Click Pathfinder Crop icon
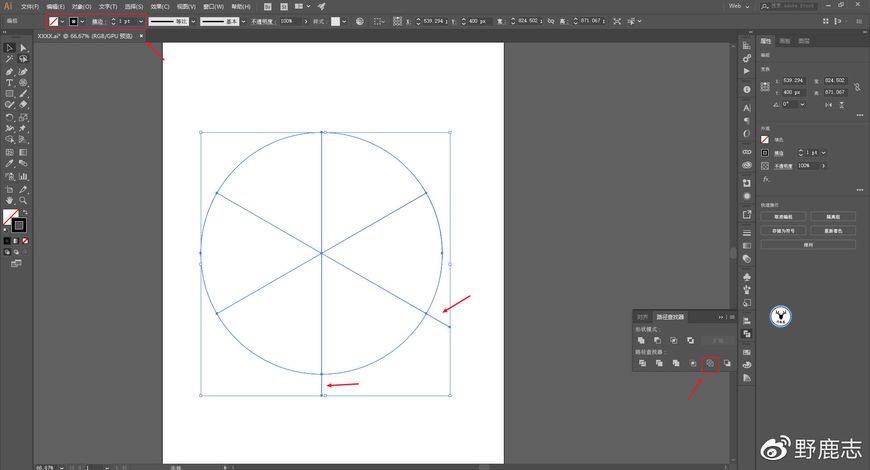Viewport: 870px width, 470px height. [x=693, y=363]
